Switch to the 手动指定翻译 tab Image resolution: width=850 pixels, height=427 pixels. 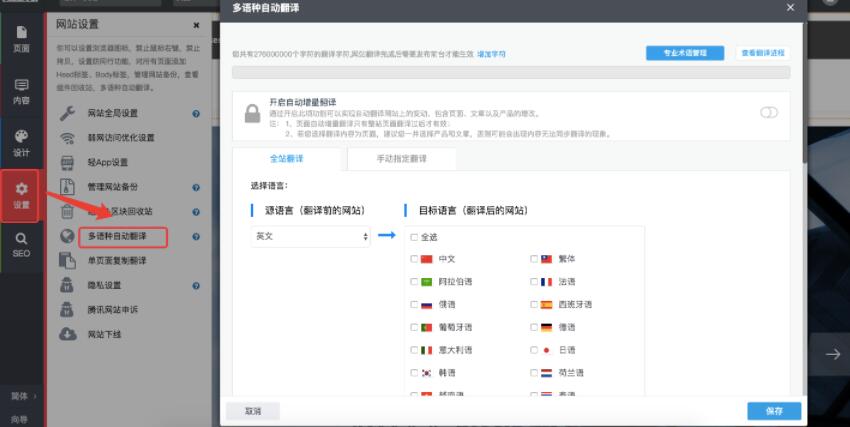(401, 159)
